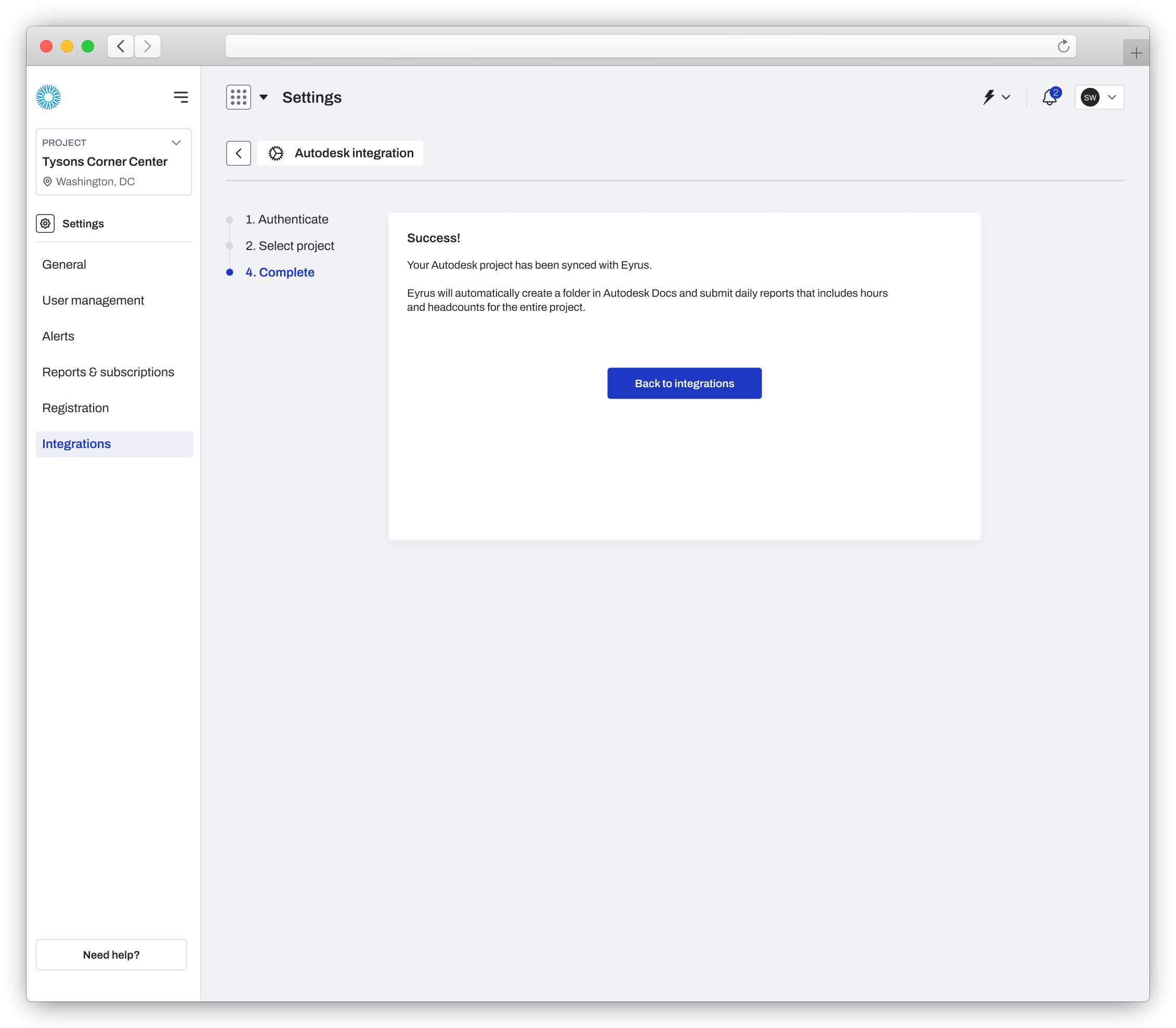Click the Eyrus starburst logo
The width and height of the screenshot is (1176, 1028).
coord(48,97)
